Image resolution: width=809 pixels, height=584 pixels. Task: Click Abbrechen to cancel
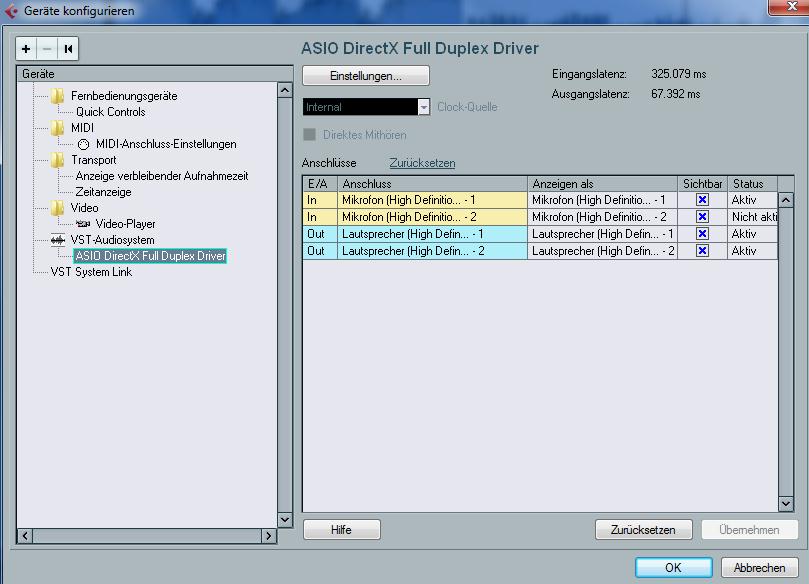click(x=759, y=567)
